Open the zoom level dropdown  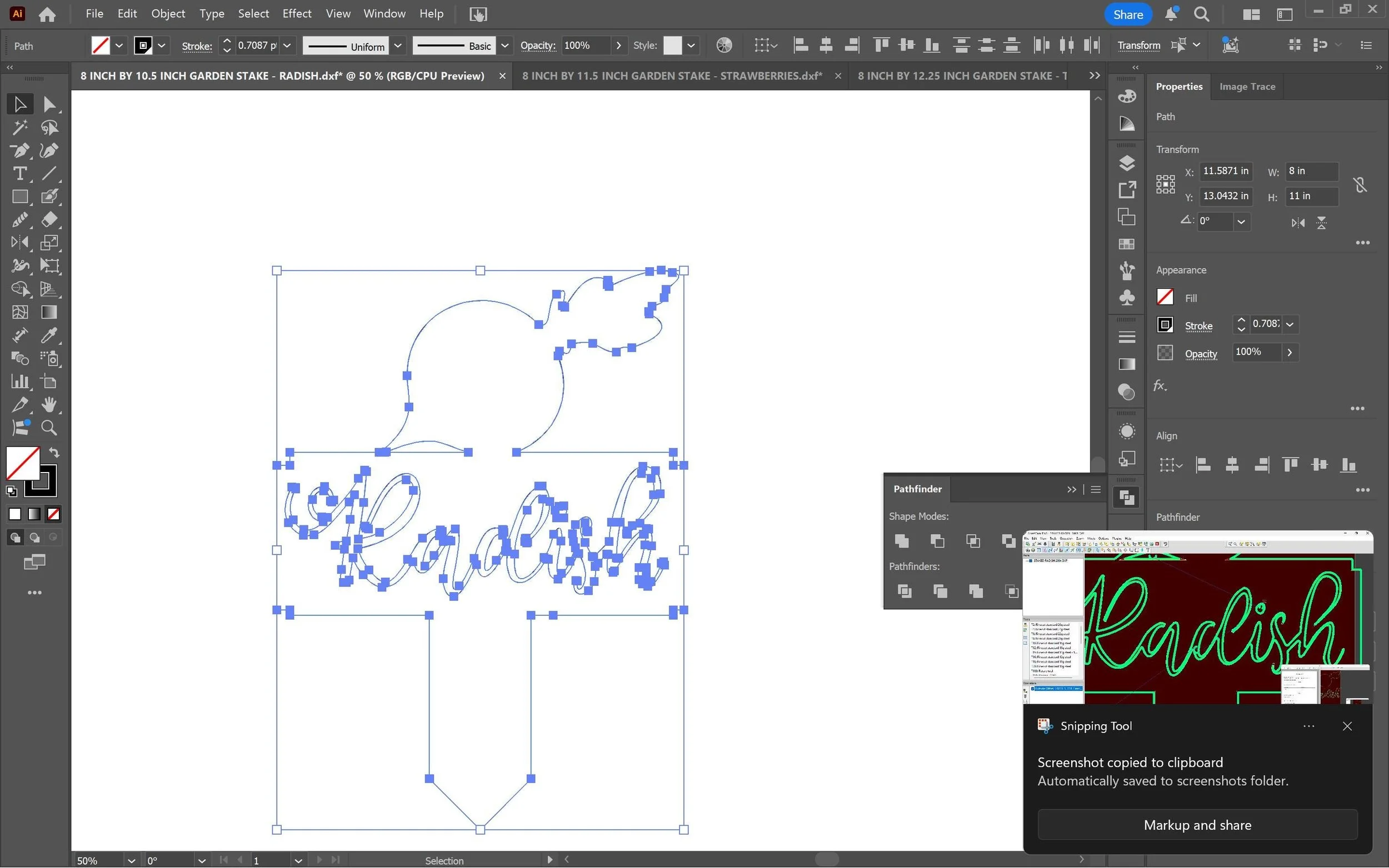[x=131, y=860]
